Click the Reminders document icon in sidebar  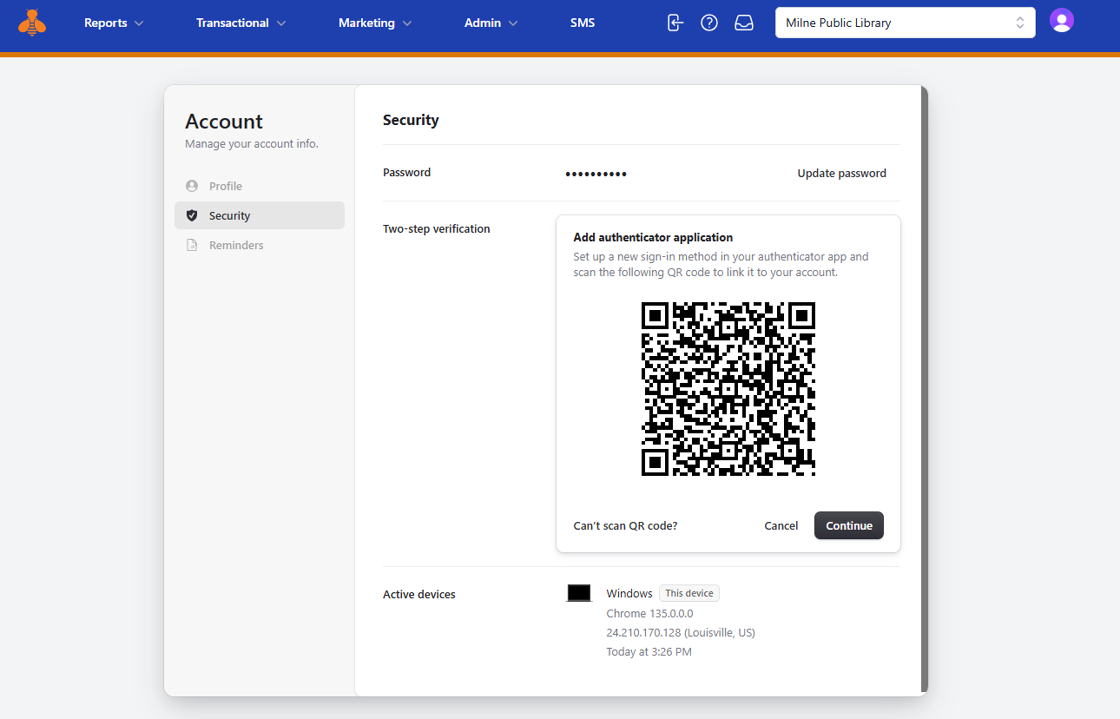tap(191, 245)
